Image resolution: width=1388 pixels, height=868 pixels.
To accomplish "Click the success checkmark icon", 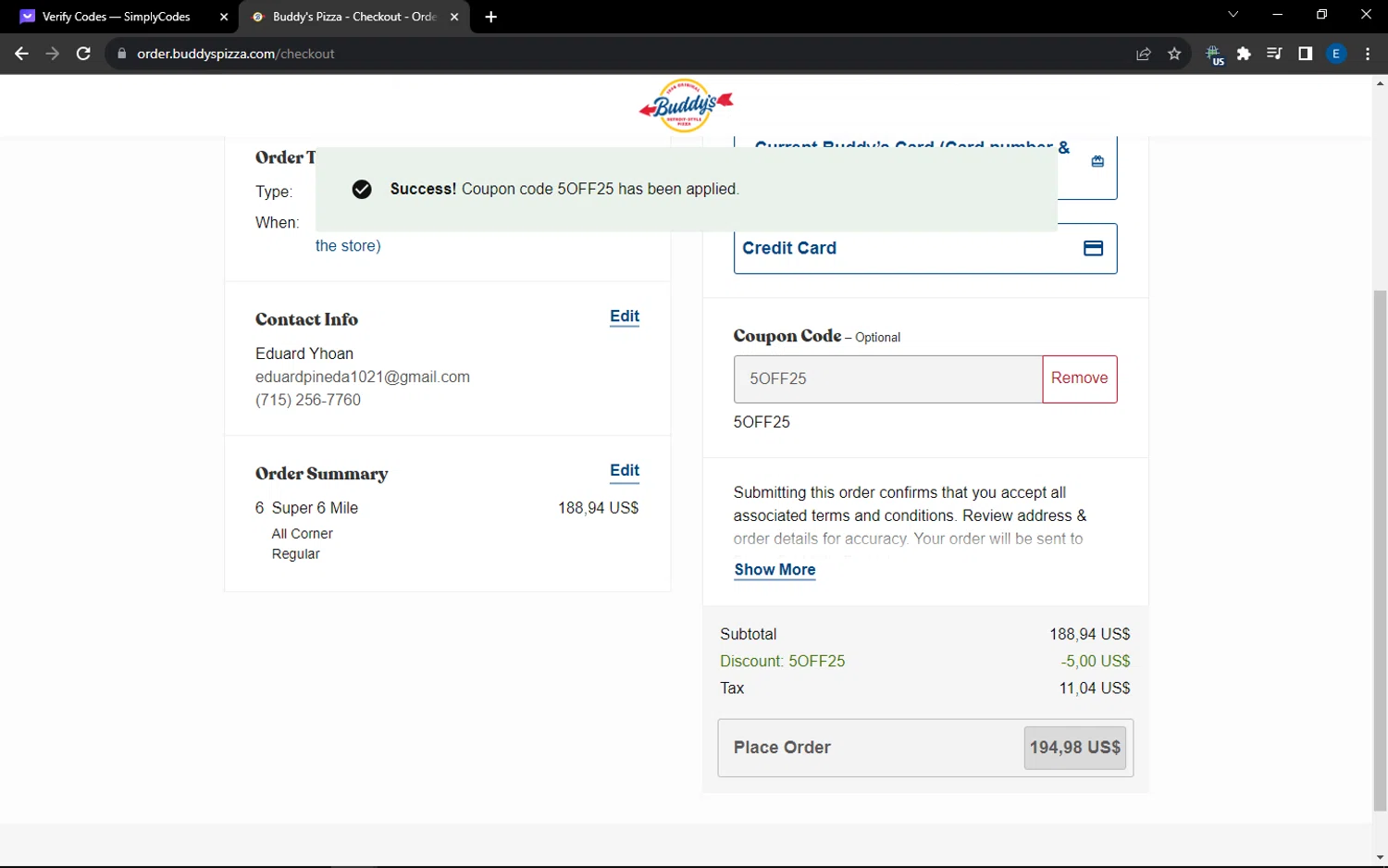I will coord(362,189).
